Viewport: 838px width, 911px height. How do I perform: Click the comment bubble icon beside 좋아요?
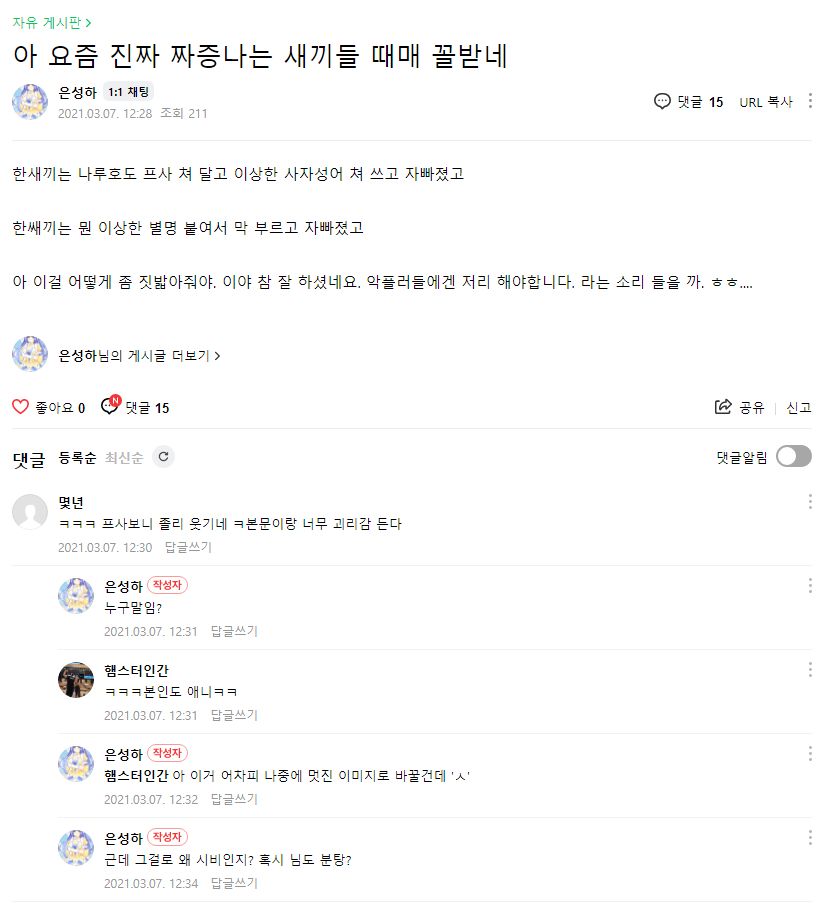(110, 407)
